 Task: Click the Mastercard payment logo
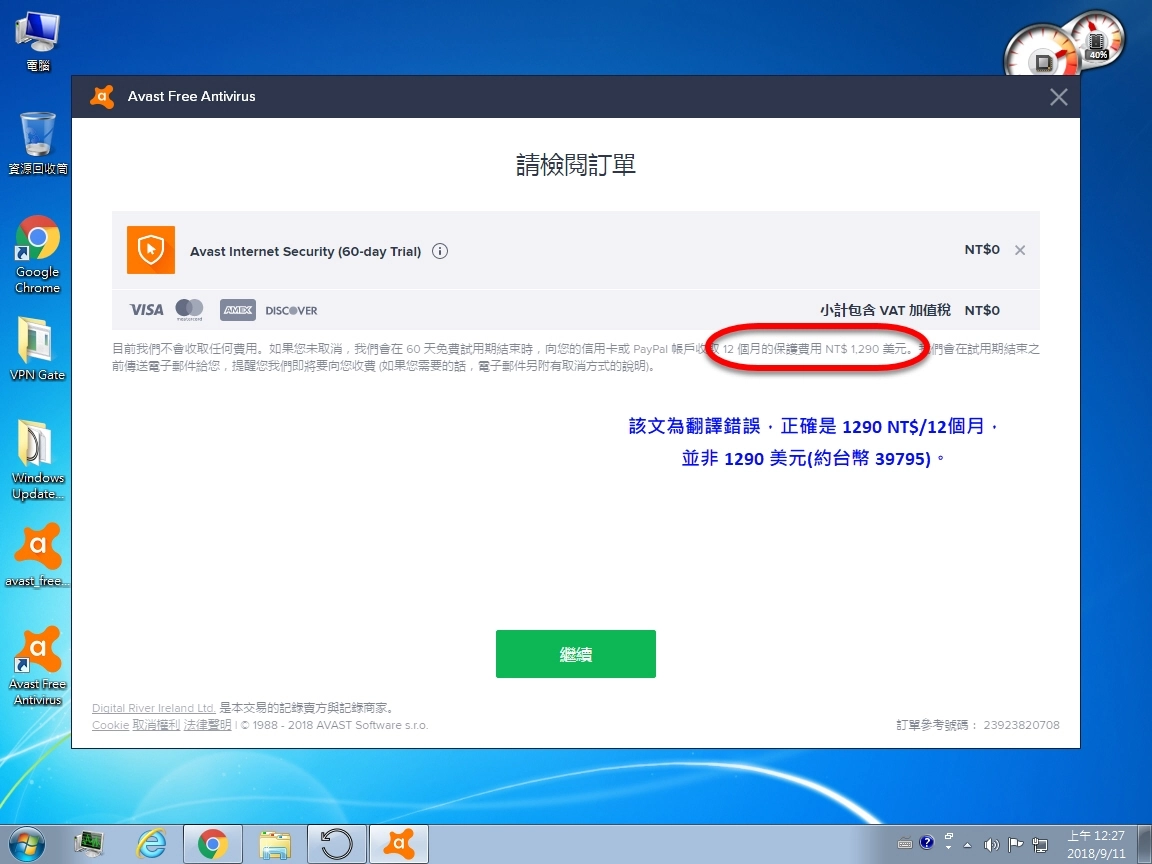pos(190,310)
